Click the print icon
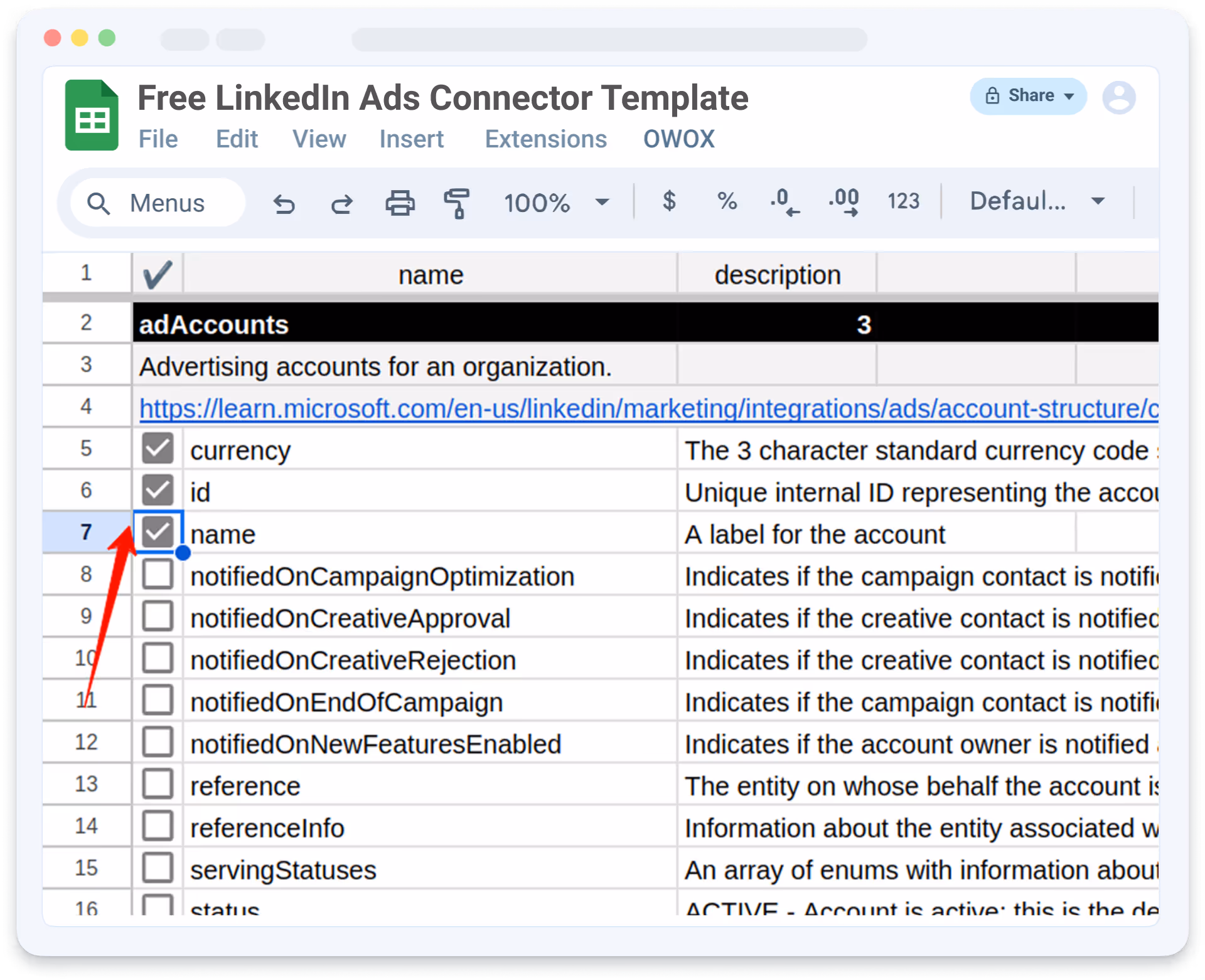The image size is (1205, 980). click(400, 203)
